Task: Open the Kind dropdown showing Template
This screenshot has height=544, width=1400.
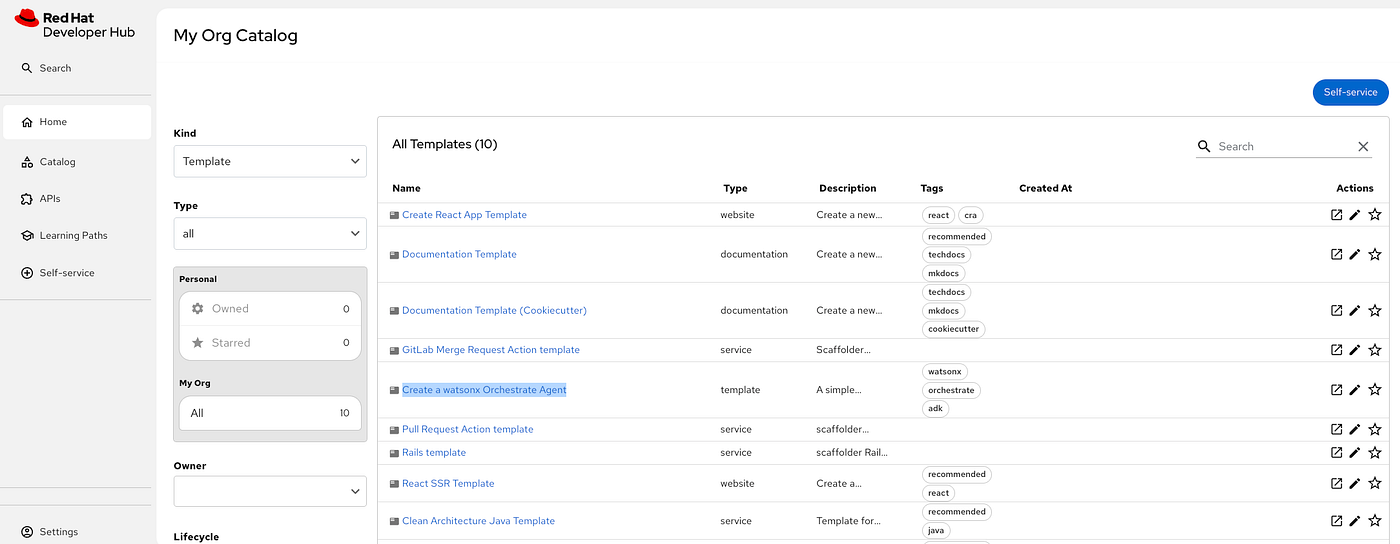Action: tap(270, 161)
